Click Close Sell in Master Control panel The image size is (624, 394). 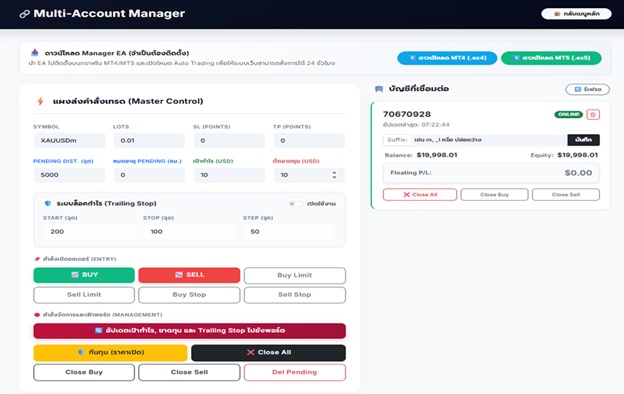point(189,373)
